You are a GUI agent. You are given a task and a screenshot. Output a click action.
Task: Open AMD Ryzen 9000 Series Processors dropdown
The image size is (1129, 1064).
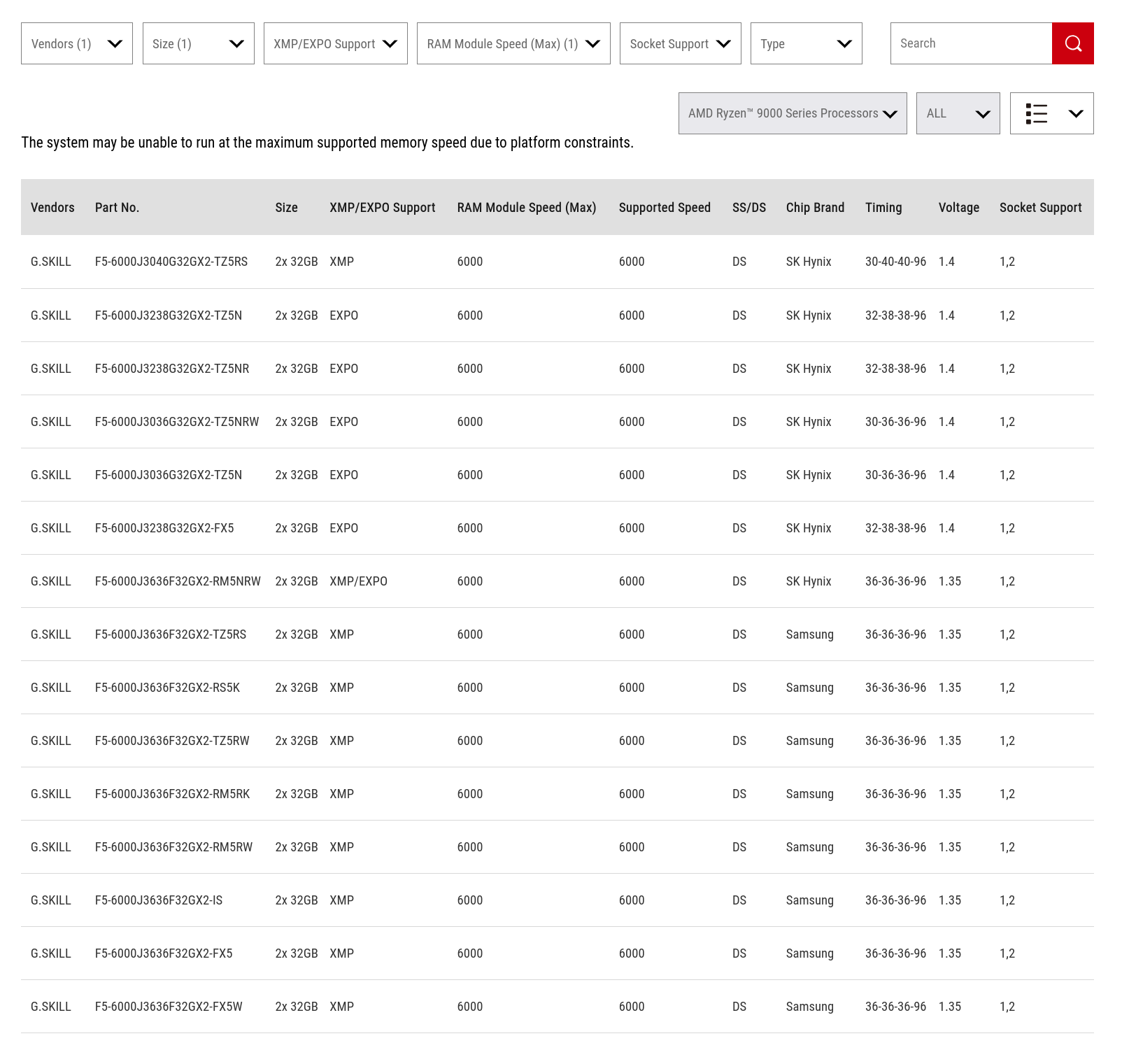click(793, 113)
